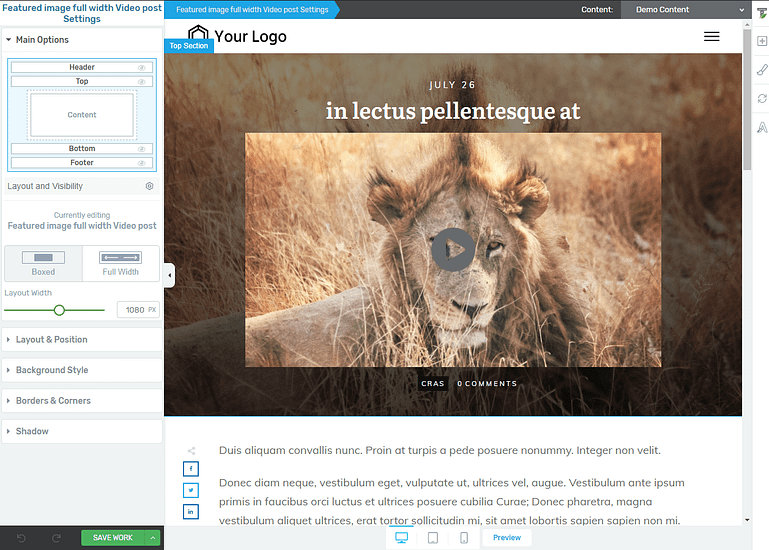Click the Duis aliquam convallis paragraph
This screenshot has width=769, height=550.
[440, 450]
